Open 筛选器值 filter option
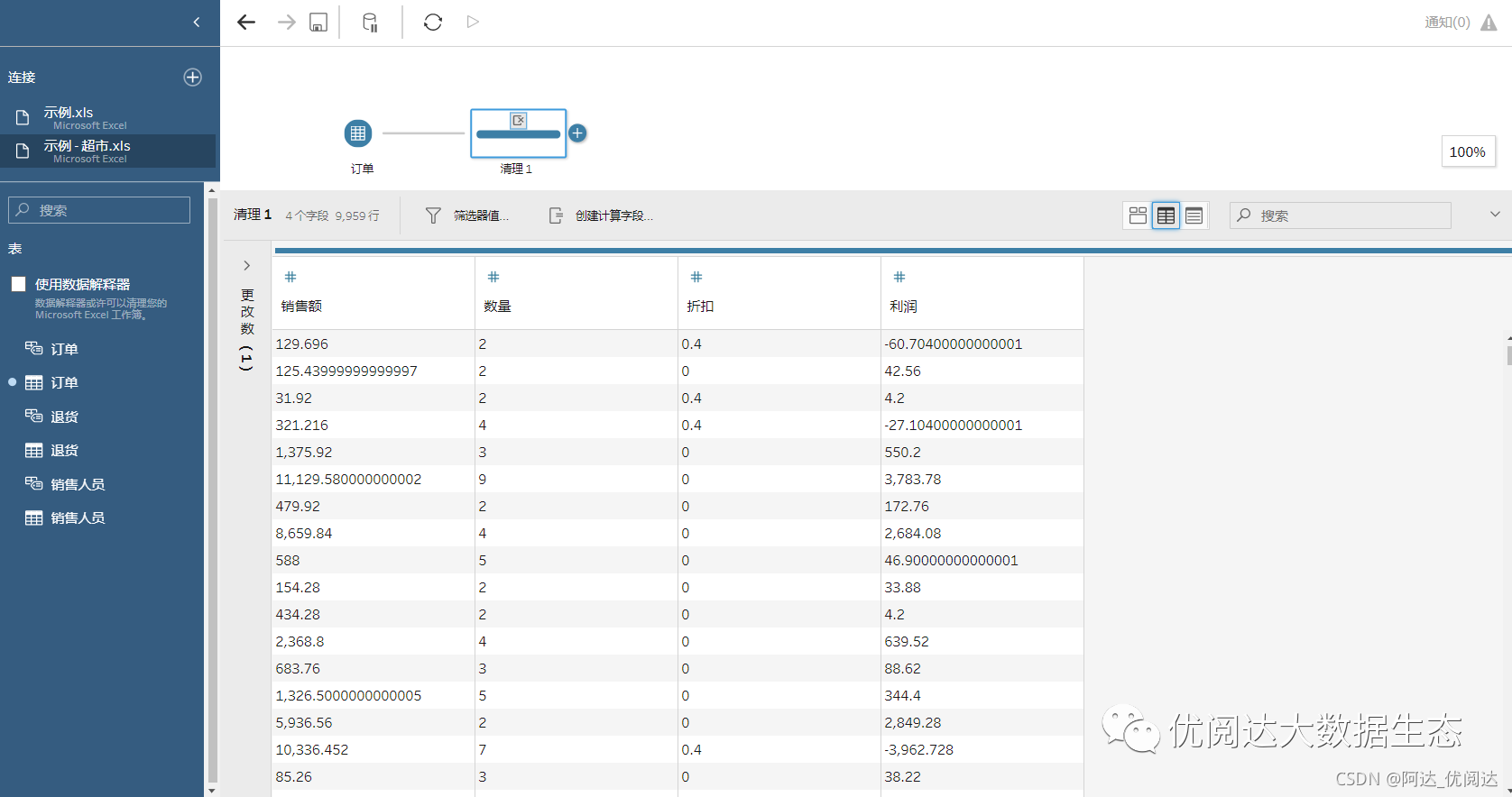This screenshot has width=1512, height=797. tap(481, 215)
